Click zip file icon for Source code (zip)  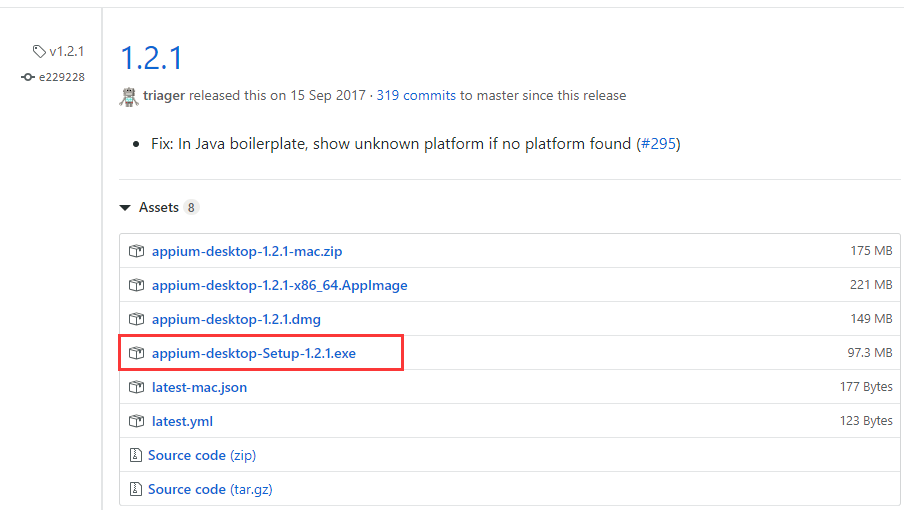pos(135,455)
